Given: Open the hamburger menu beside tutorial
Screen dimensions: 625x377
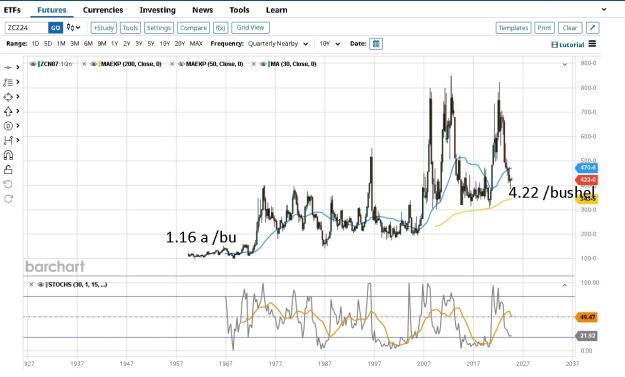Looking at the screenshot, I should click(592, 44).
